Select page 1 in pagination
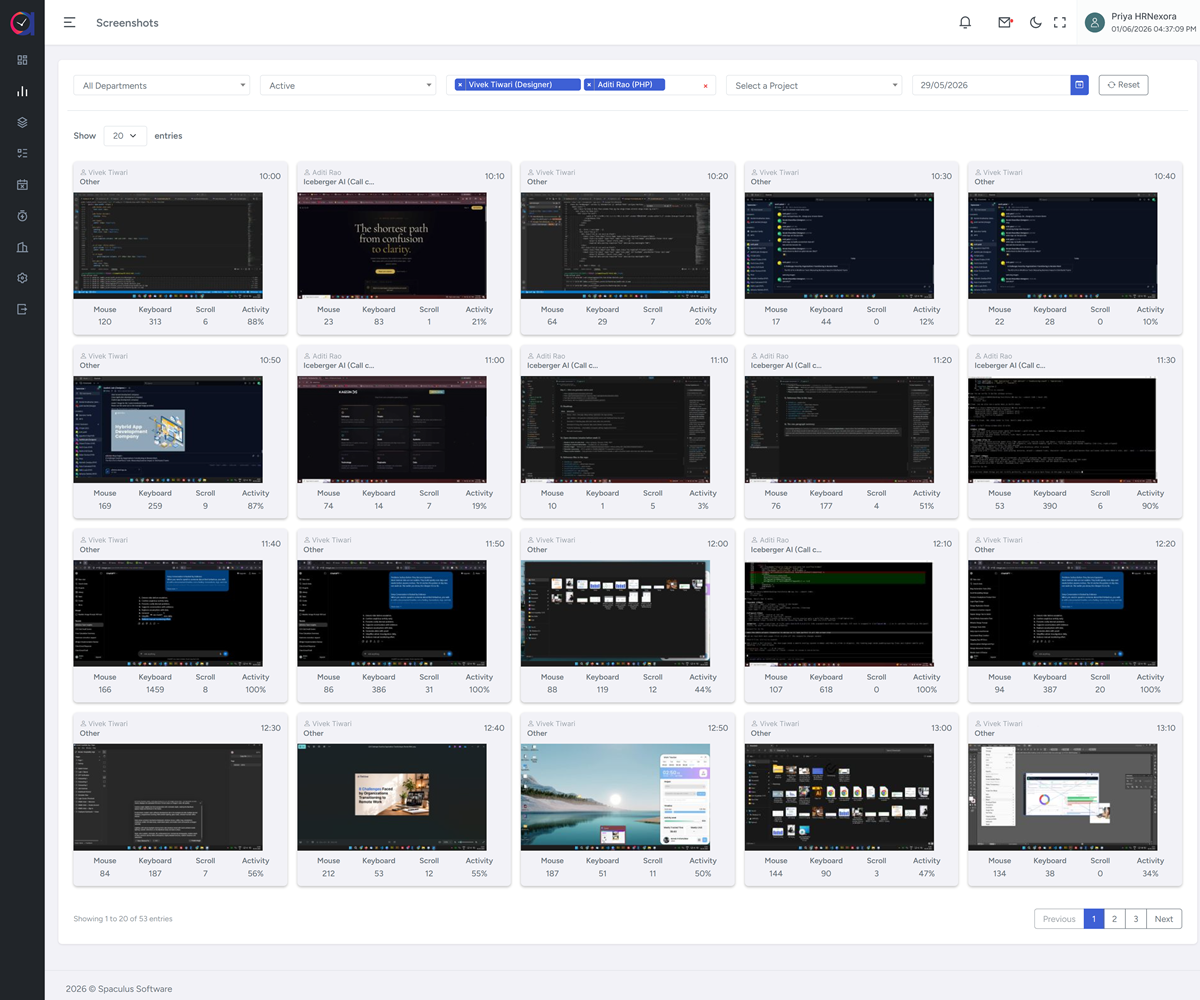The height and width of the screenshot is (1000, 1200). coord(1094,919)
